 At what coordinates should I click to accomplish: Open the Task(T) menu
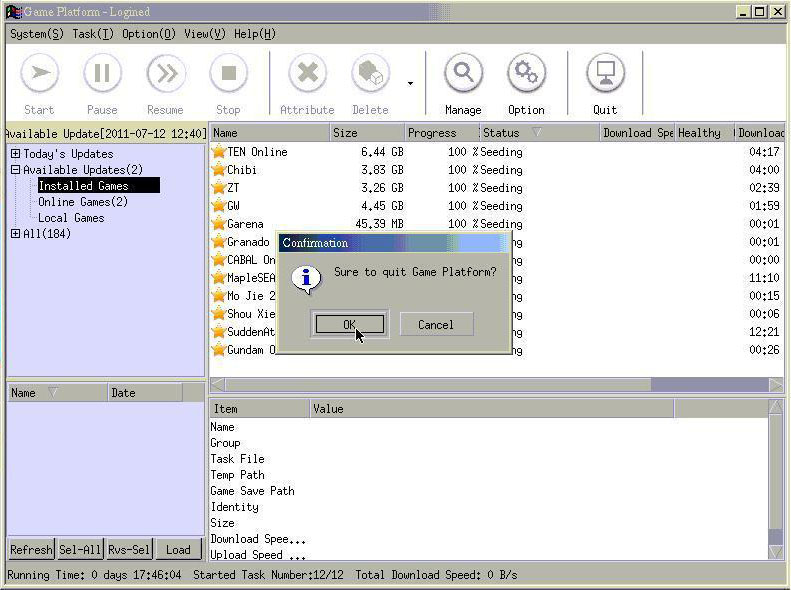coord(93,34)
